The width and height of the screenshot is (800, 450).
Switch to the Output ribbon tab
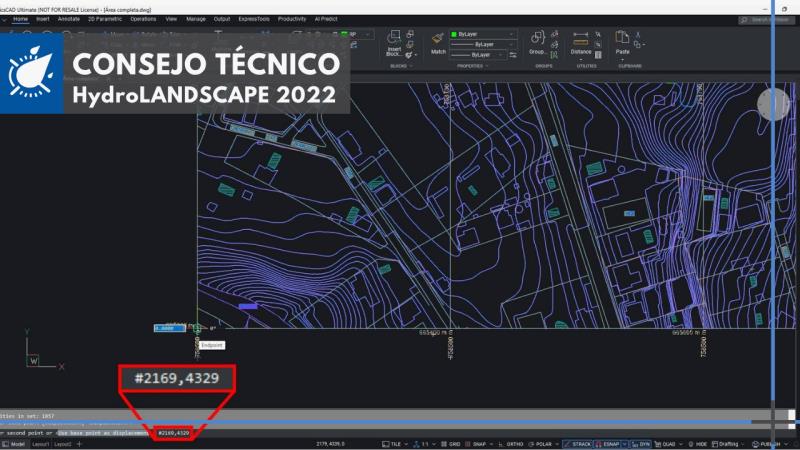point(222,19)
